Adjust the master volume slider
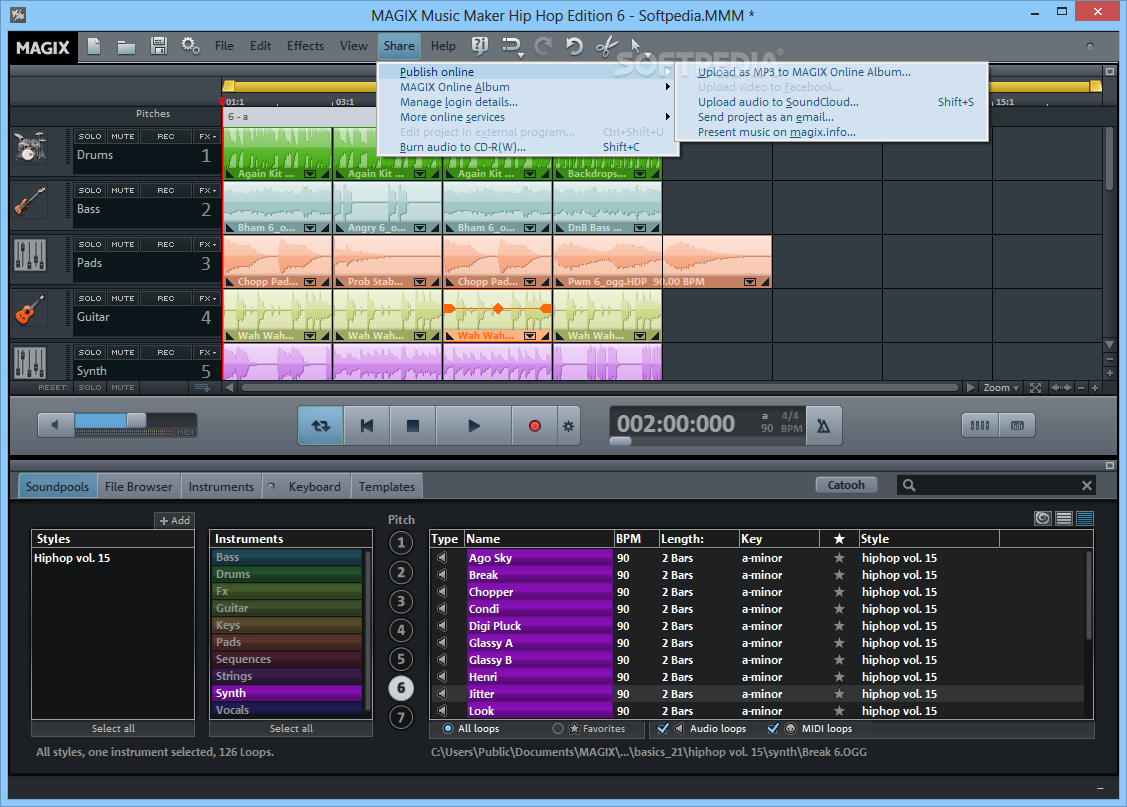Image resolution: width=1127 pixels, height=807 pixels. (x=136, y=420)
